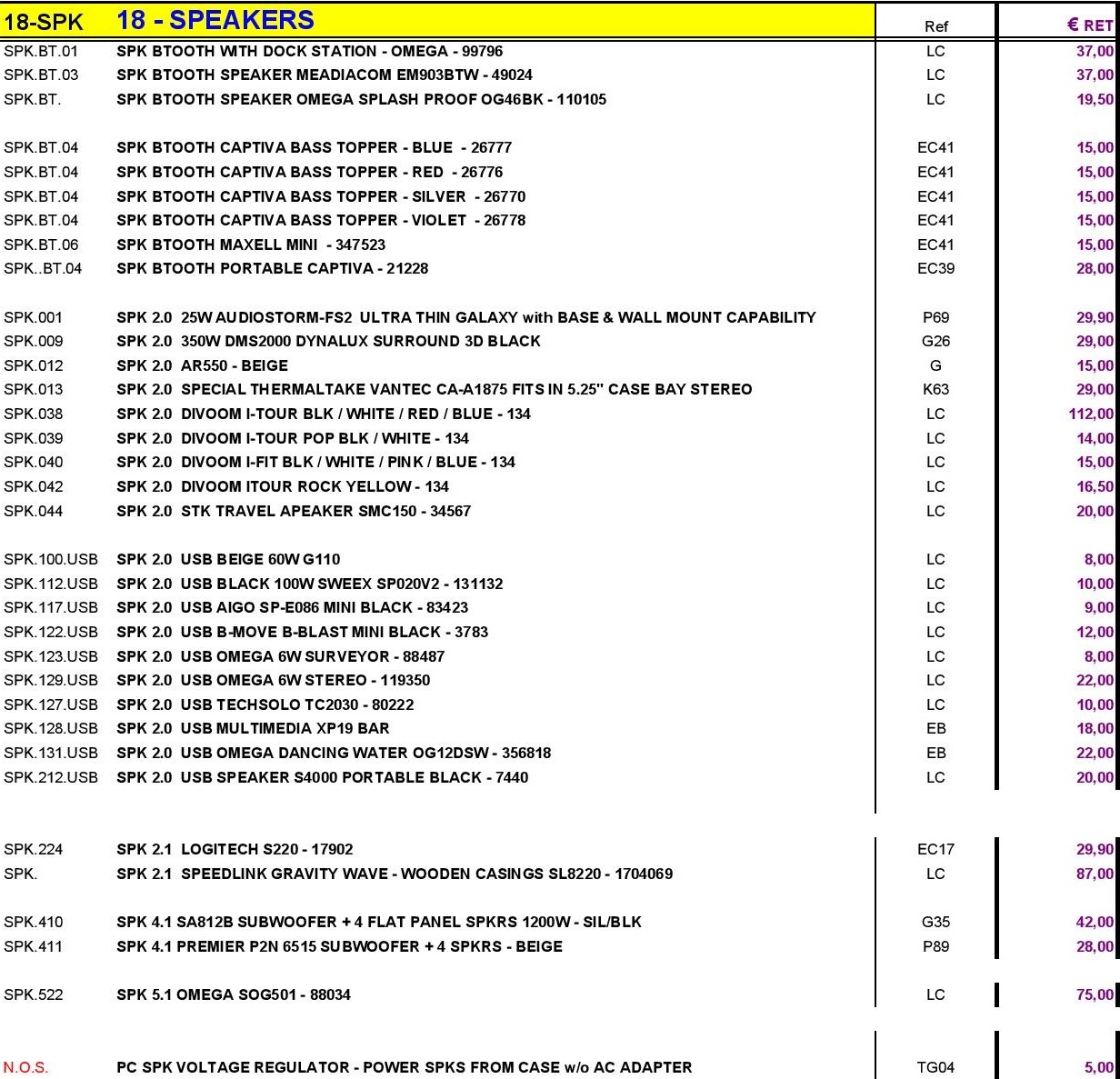Select the 16,50 price for Divoom Itour Rock
The height and width of the screenshot is (1079, 1120).
[1095, 486]
